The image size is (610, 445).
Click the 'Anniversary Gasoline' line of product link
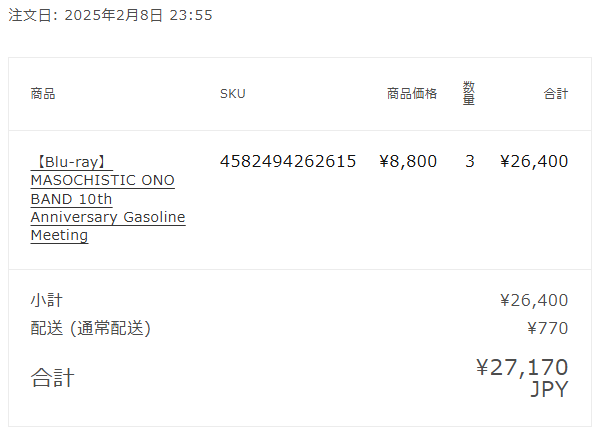tap(108, 217)
